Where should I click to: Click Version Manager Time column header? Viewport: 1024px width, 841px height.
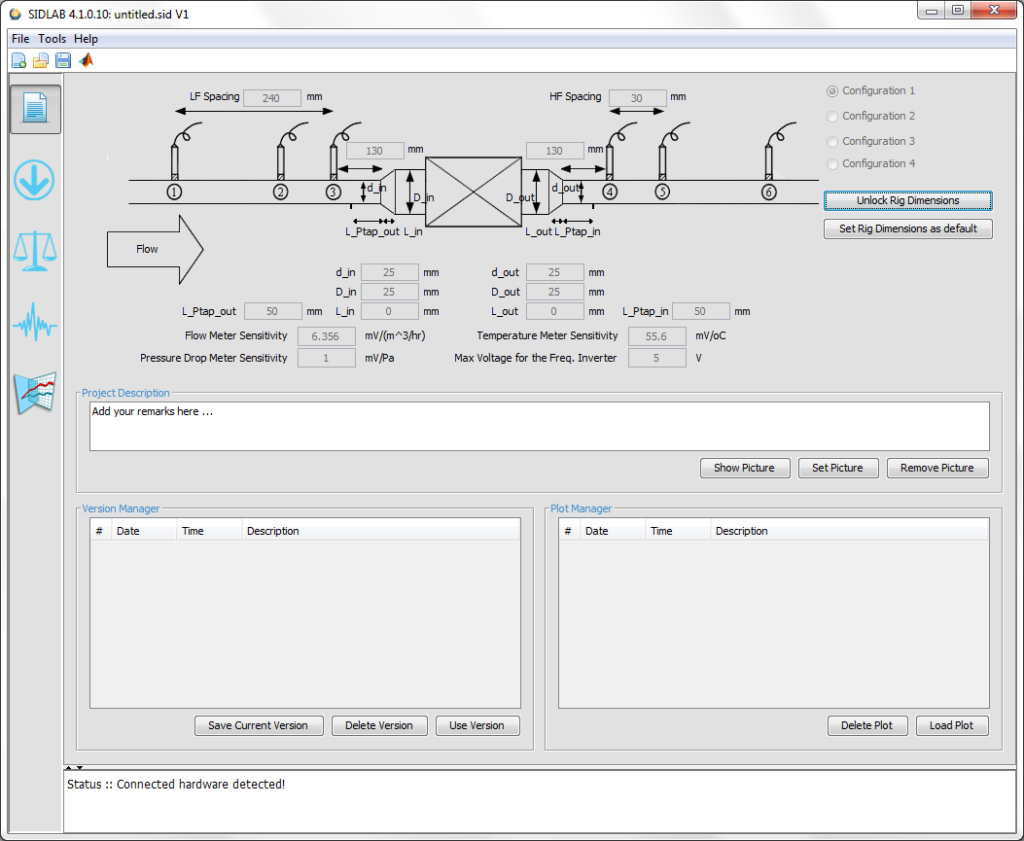(x=210, y=531)
